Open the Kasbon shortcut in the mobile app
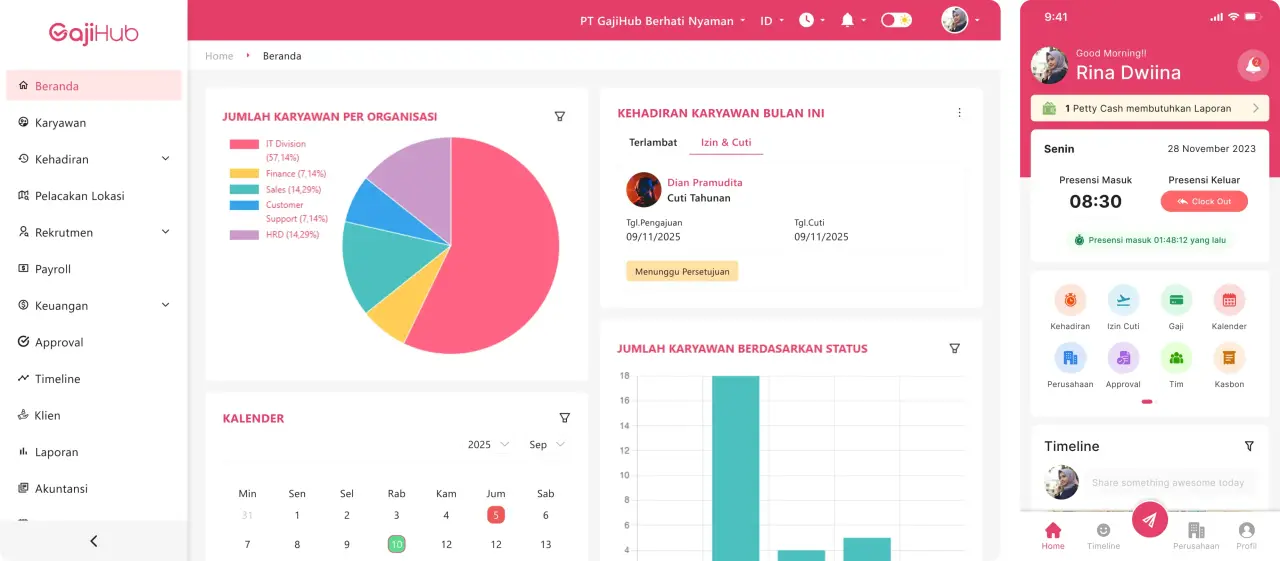Image resolution: width=1280 pixels, height=561 pixels. (1229, 366)
